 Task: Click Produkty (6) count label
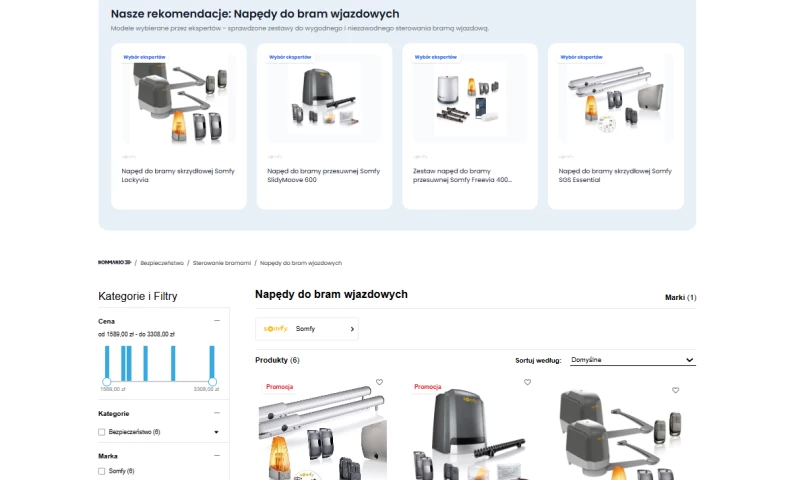[x=277, y=360]
